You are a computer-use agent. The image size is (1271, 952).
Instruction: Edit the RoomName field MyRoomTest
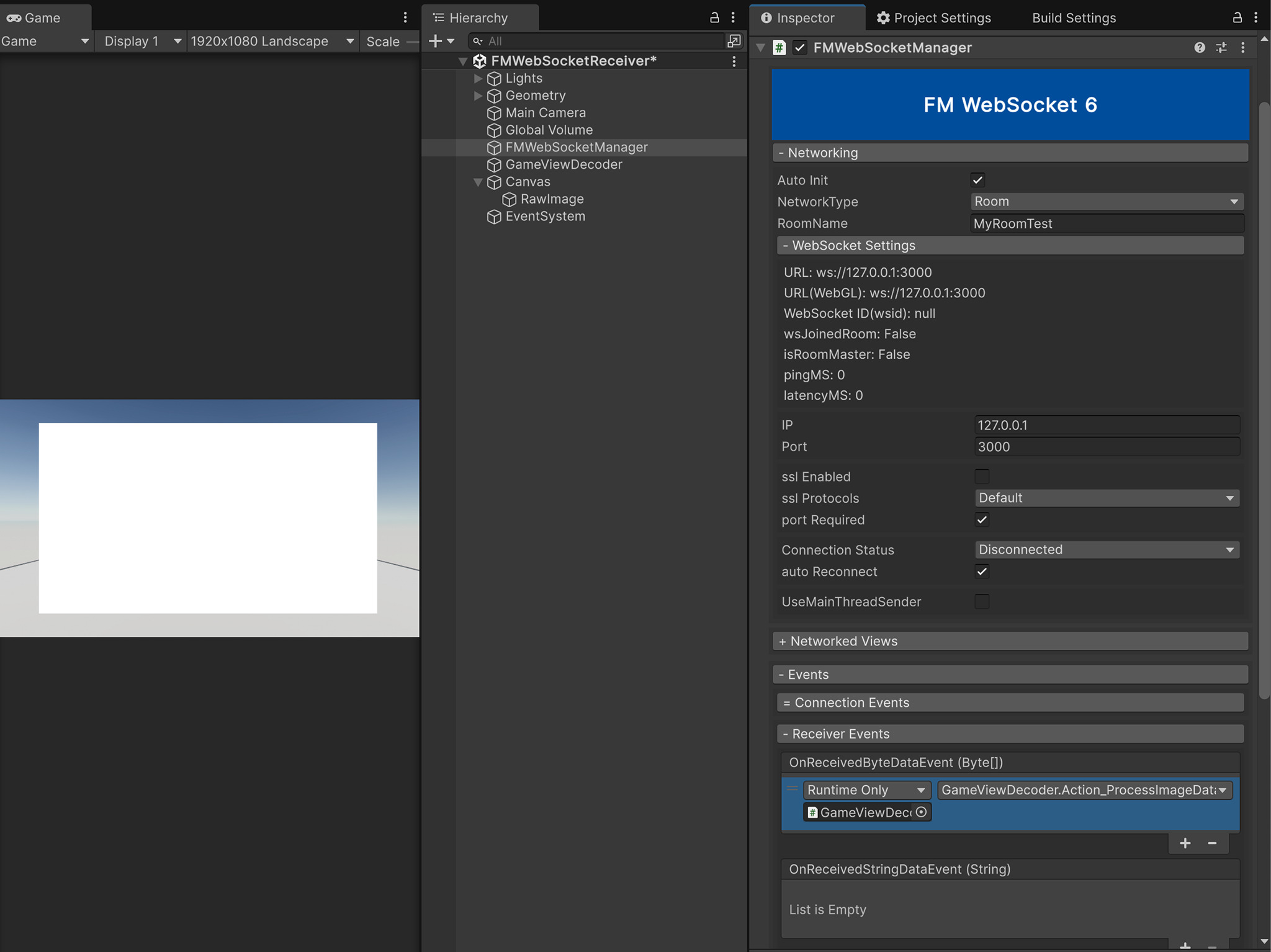pyautogui.click(x=1105, y=223)
